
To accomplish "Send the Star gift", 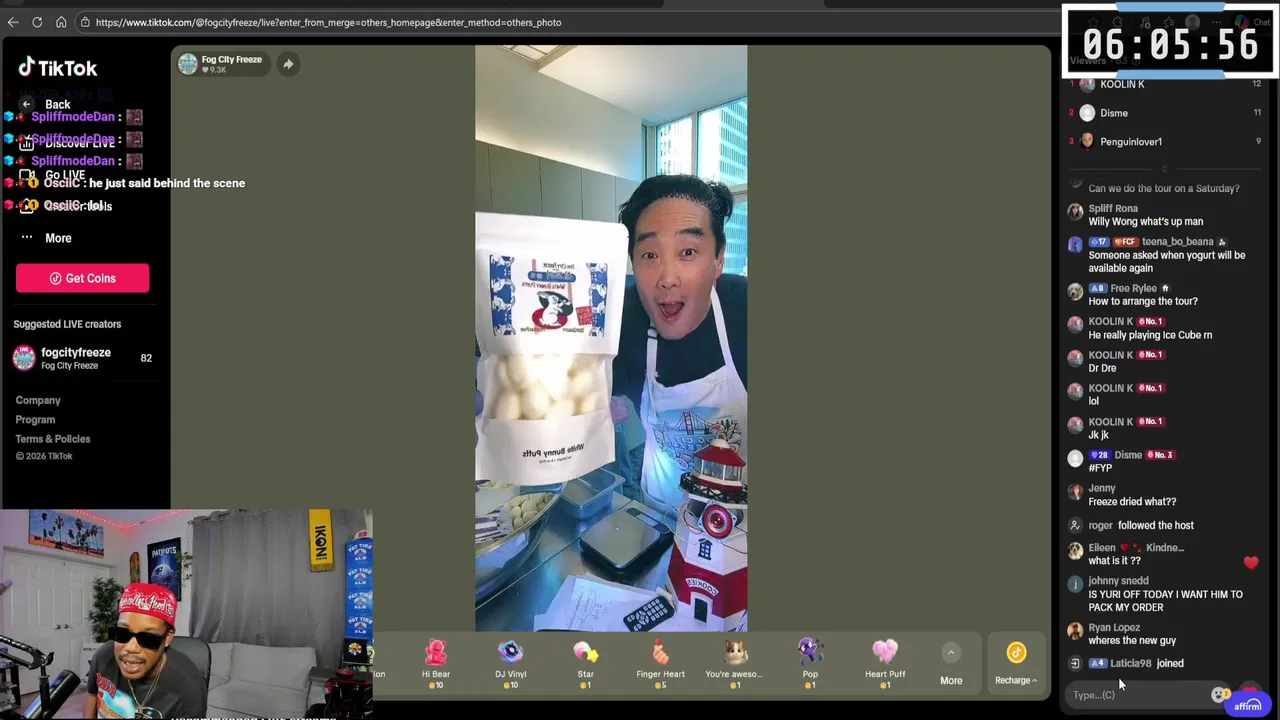I will [586, 663].
